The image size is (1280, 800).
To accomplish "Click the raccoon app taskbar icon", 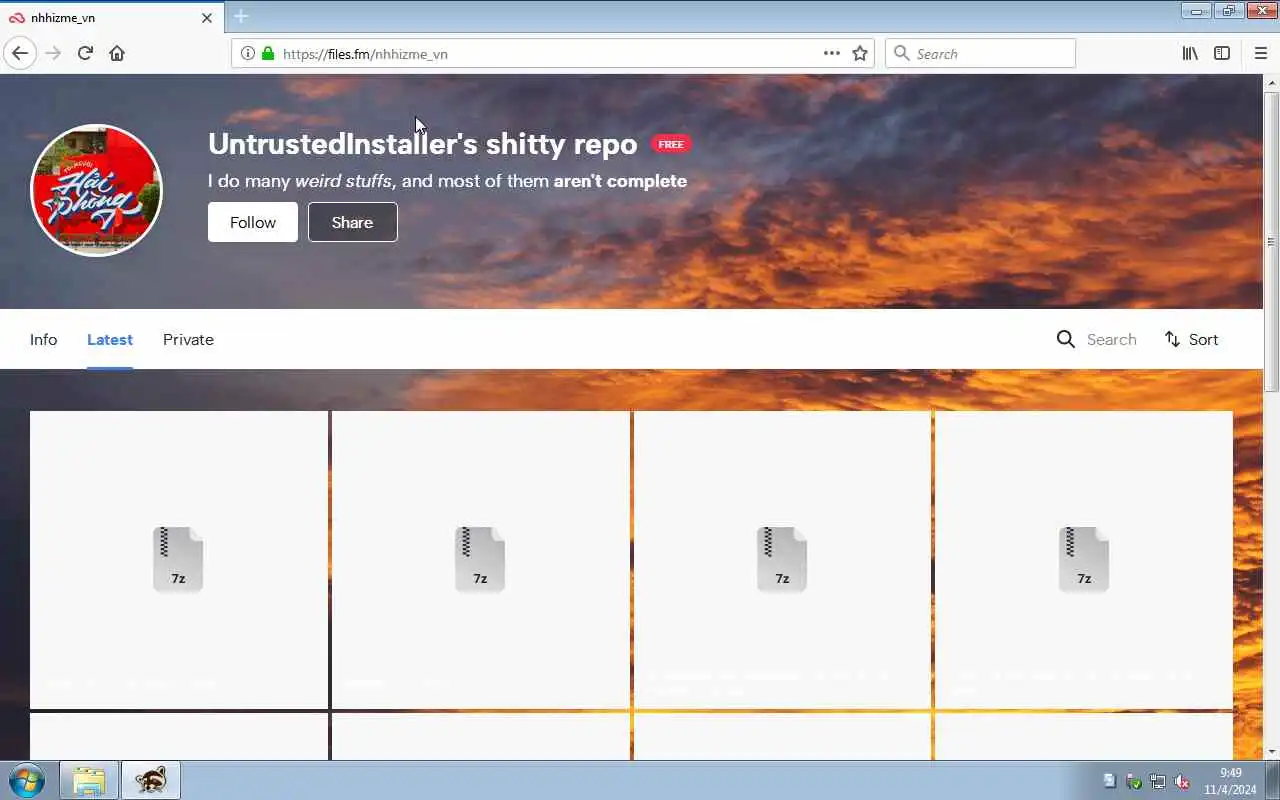I will click(151, 780).
